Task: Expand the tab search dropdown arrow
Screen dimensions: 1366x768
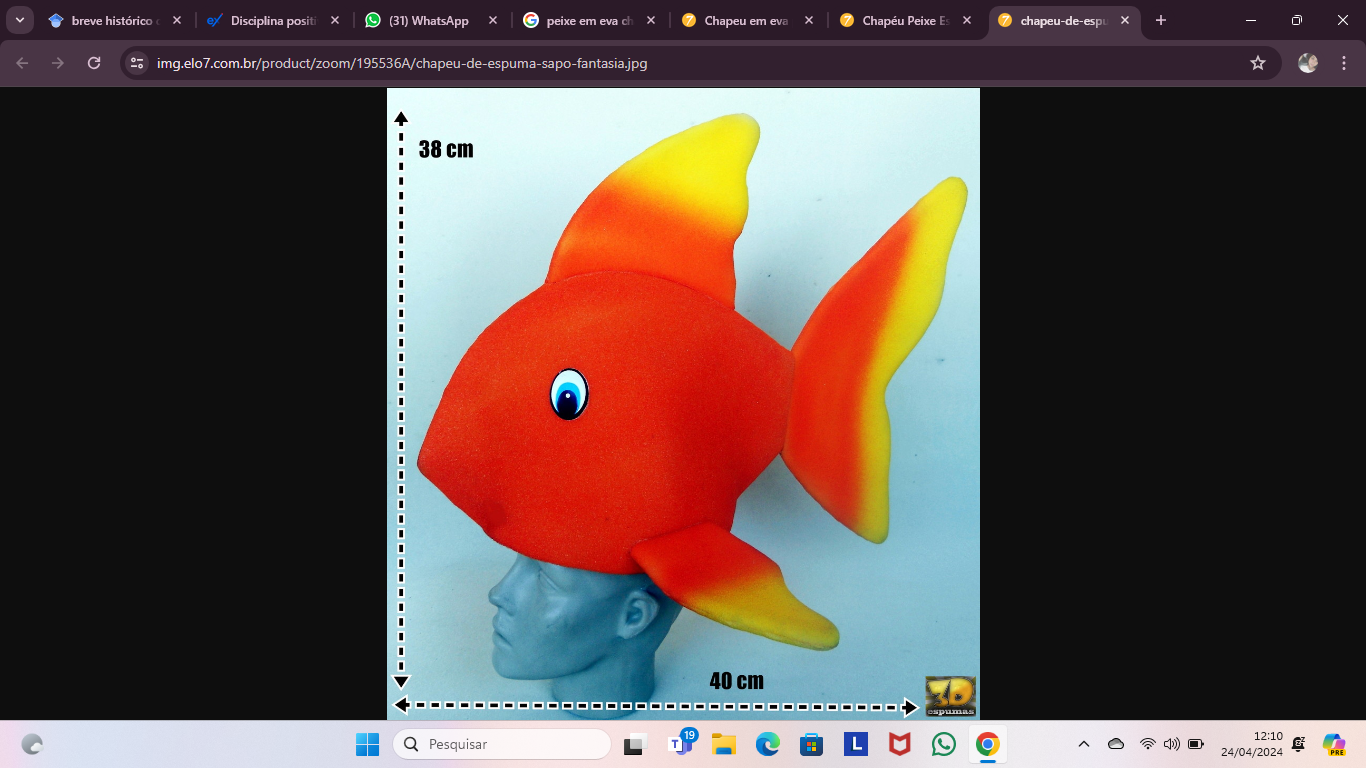Action: click(20, 20)
